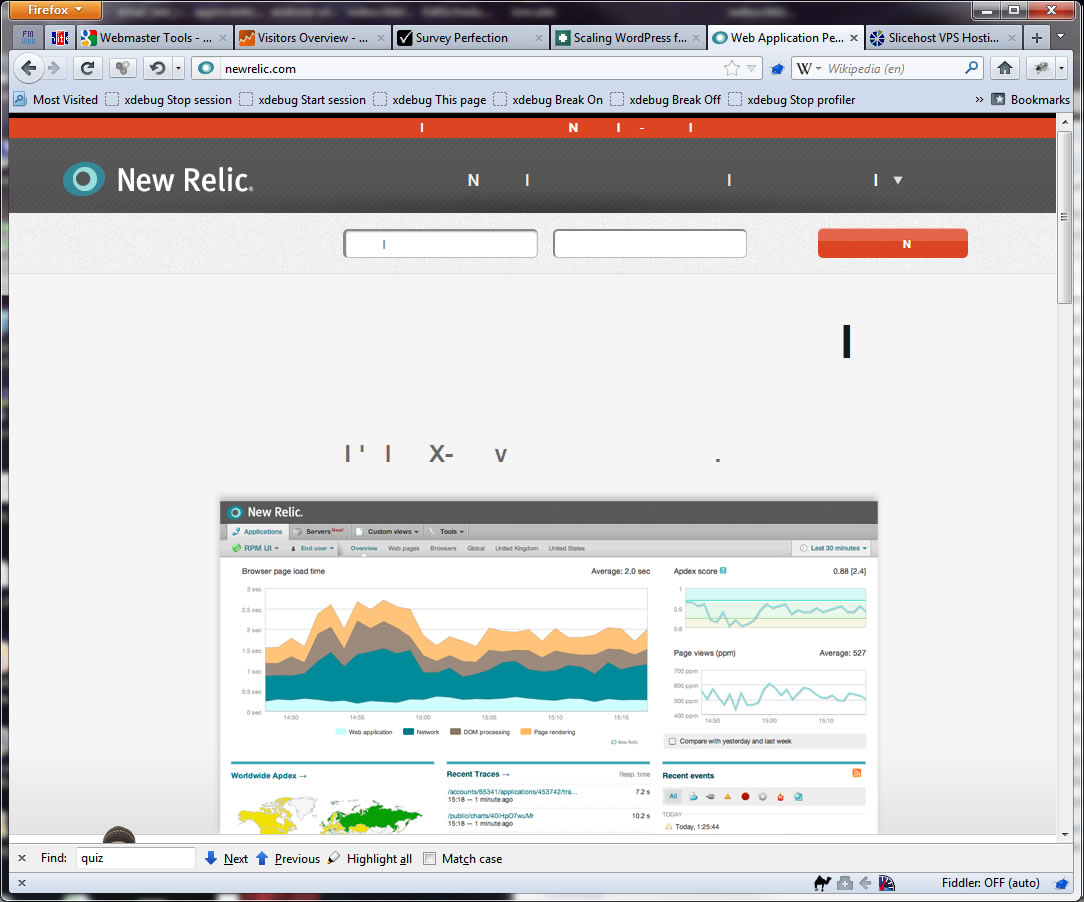Screen dimensions: 1084x902
Task: Click the browser Back arrow button
Action: [x=29, y=68]
